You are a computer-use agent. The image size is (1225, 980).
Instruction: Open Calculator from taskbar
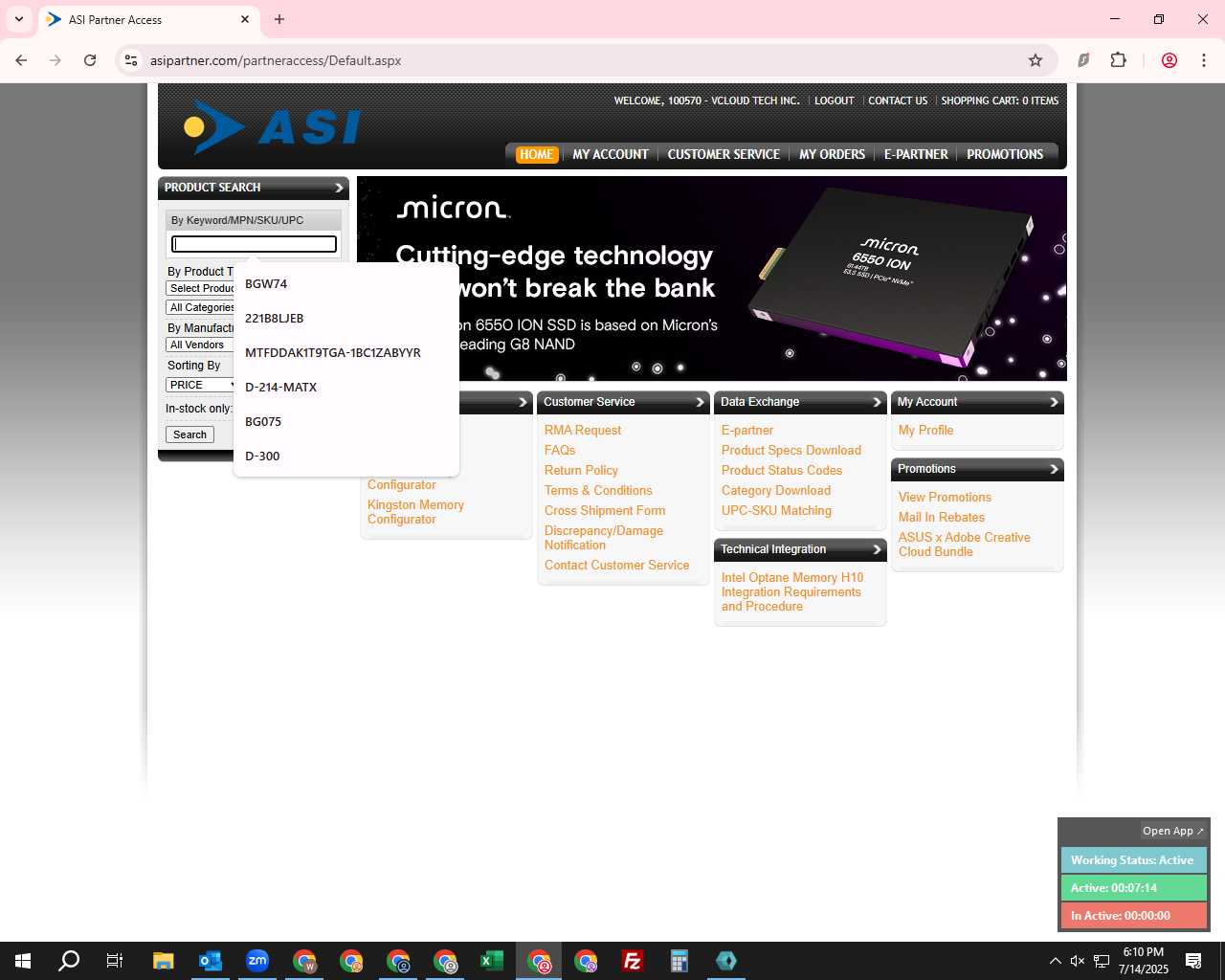tap(679, 961)
